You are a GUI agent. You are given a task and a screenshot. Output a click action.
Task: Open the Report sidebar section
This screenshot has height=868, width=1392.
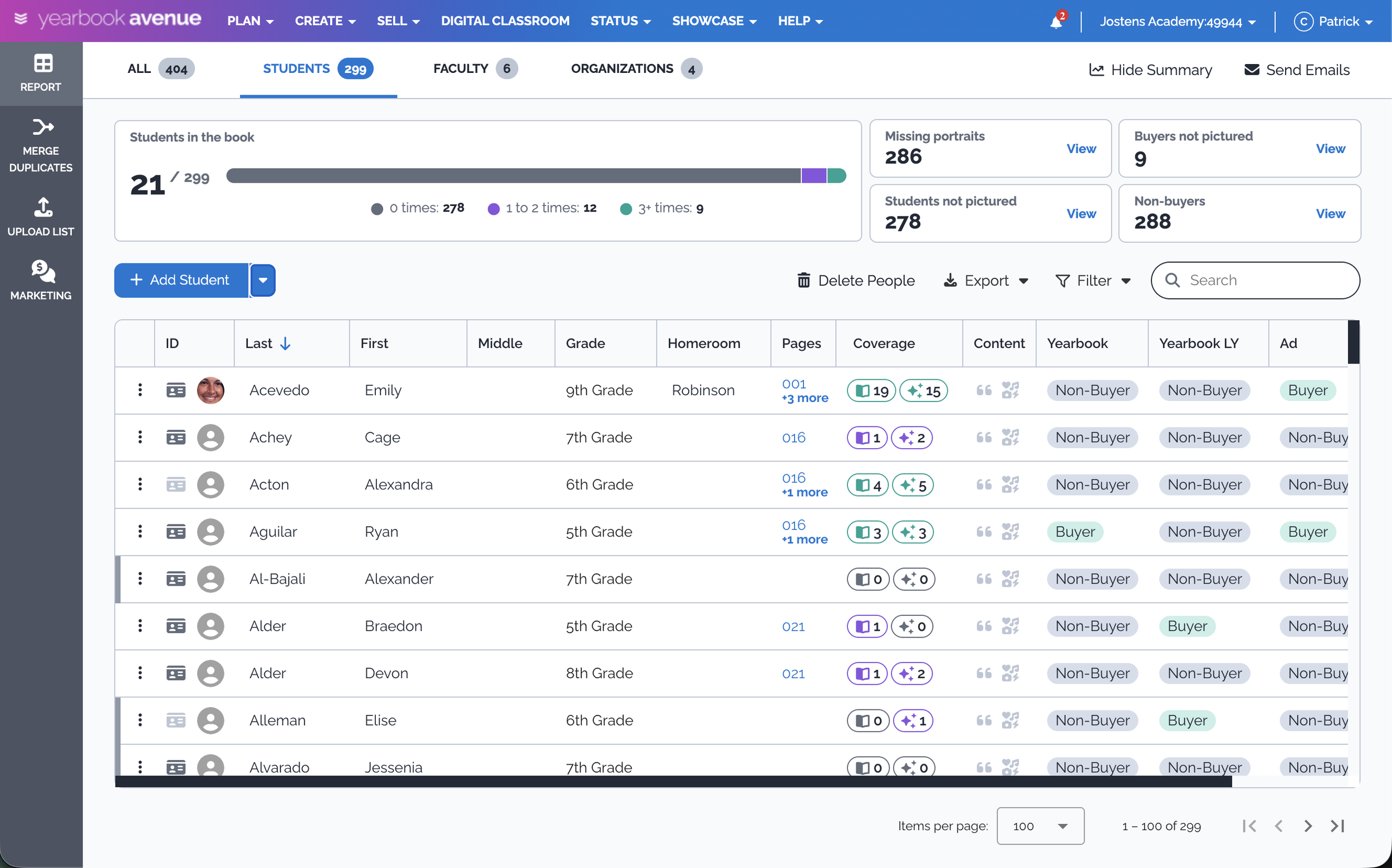click(41, 73)
